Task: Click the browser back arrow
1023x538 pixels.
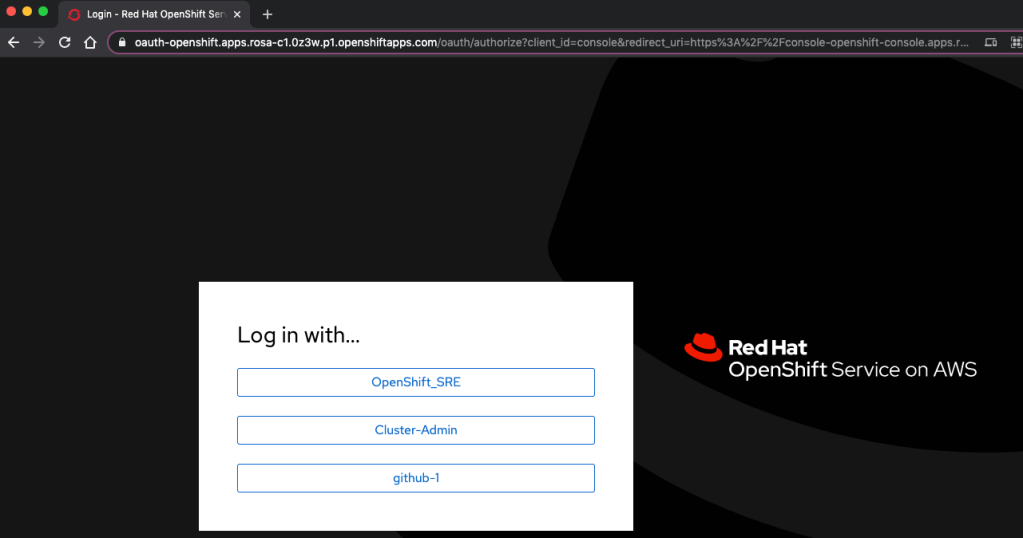Action: click(14, 43)
